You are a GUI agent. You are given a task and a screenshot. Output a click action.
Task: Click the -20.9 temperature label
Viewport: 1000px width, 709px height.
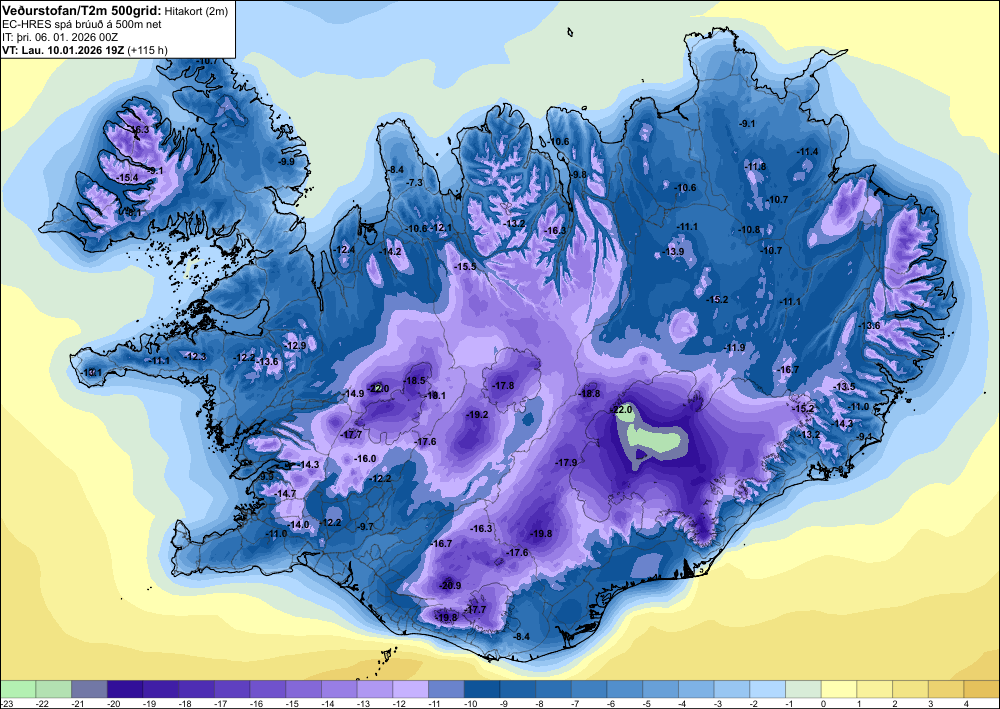pos(450,585)
